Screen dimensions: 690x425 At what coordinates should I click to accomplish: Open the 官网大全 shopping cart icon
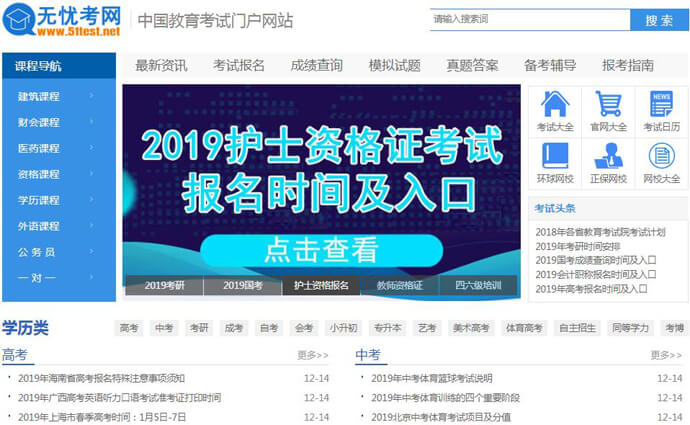click(608, 105)
